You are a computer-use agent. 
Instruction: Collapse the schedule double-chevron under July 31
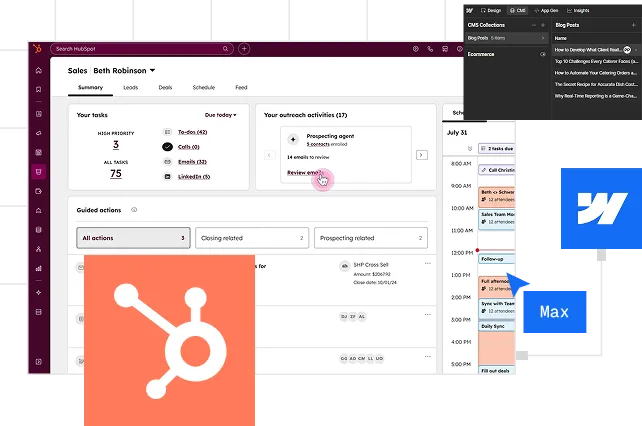(470, 148)
